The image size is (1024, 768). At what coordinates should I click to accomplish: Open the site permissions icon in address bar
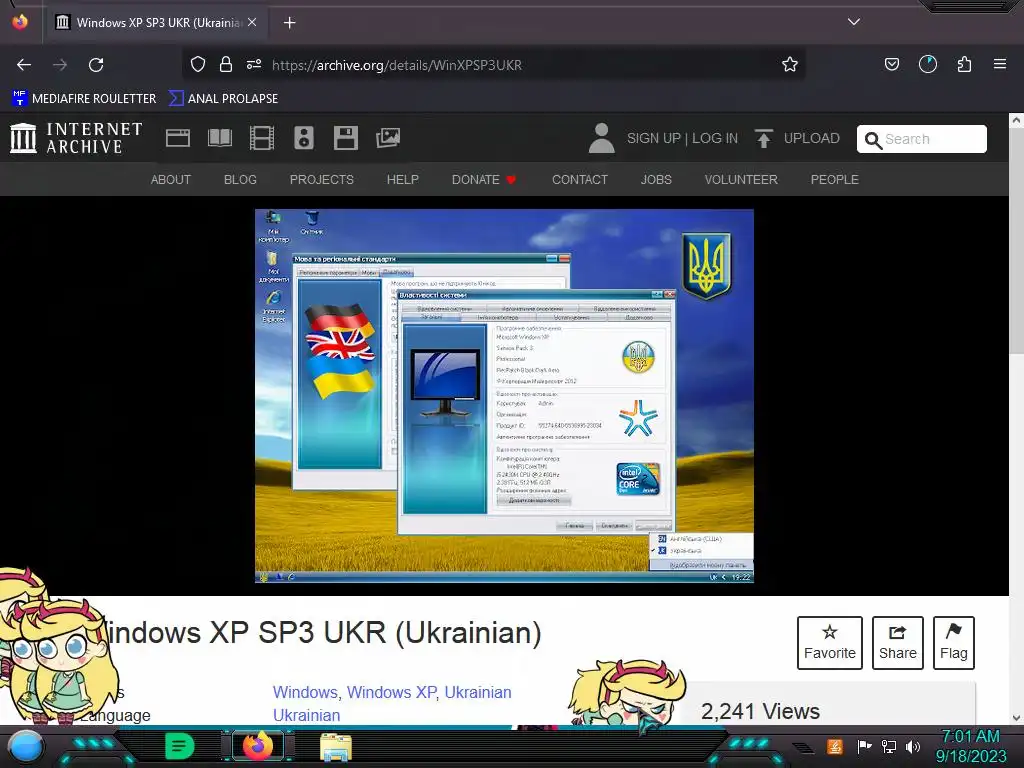(254, 65)
